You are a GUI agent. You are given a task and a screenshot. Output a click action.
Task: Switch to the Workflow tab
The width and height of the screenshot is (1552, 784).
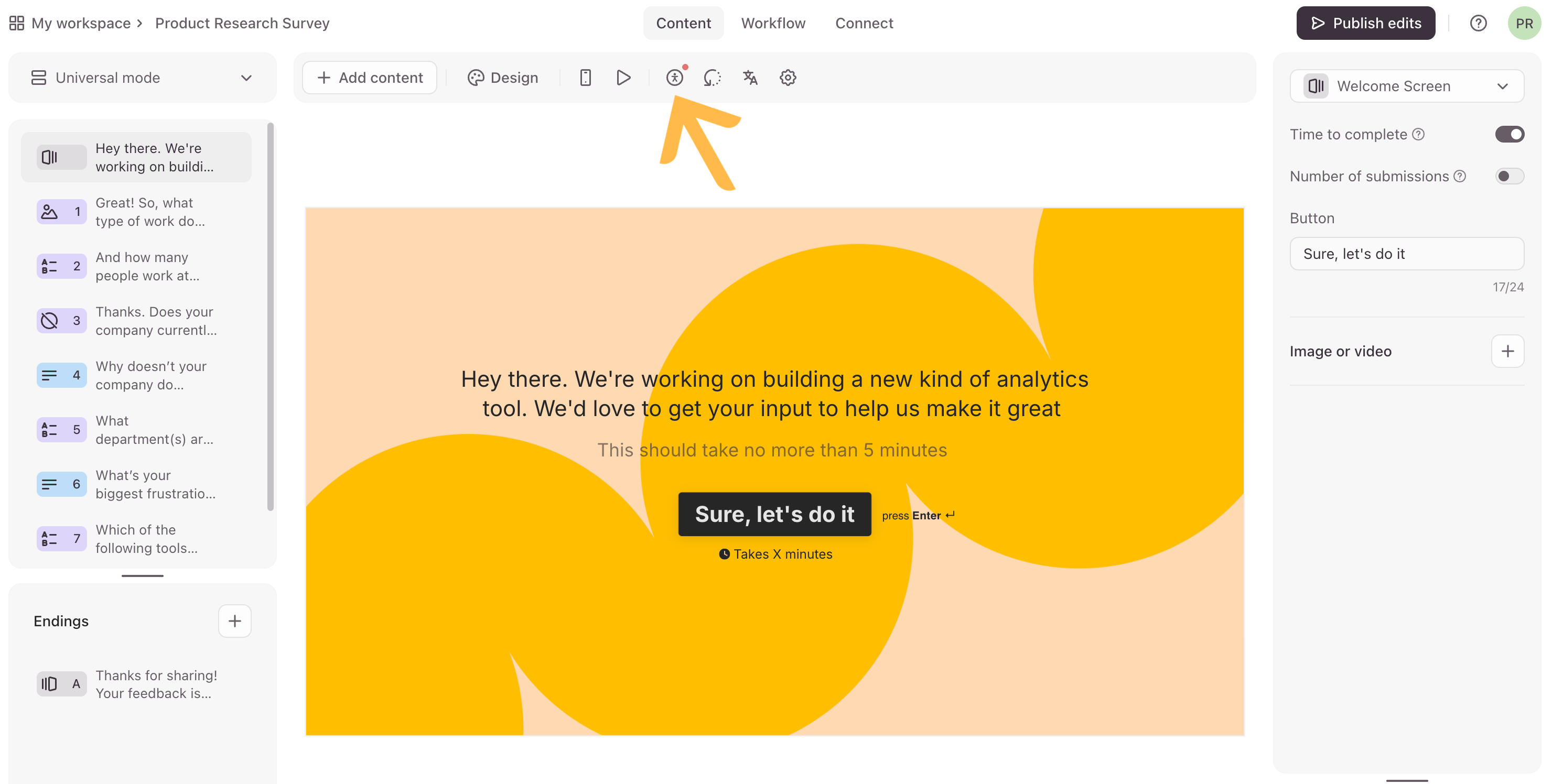point(773,23)
